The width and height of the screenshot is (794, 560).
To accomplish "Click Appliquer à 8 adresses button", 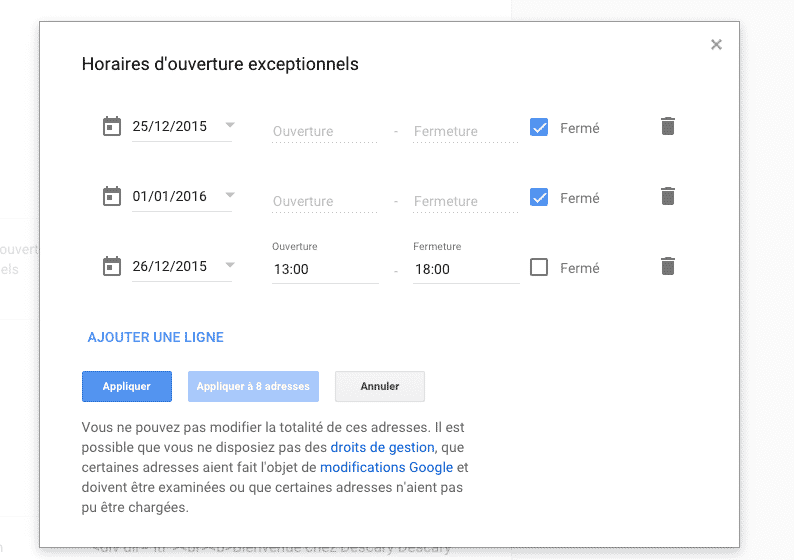I will (x=253, y=386).
